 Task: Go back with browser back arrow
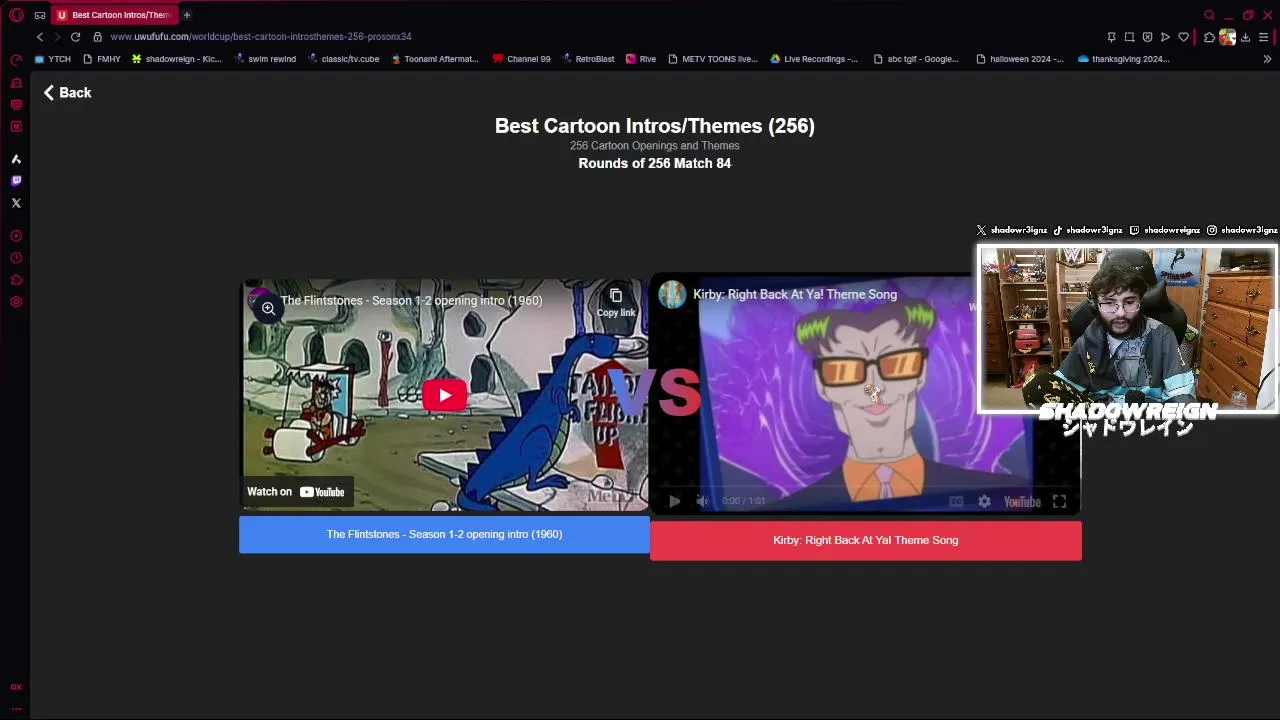tap(40, 37)
